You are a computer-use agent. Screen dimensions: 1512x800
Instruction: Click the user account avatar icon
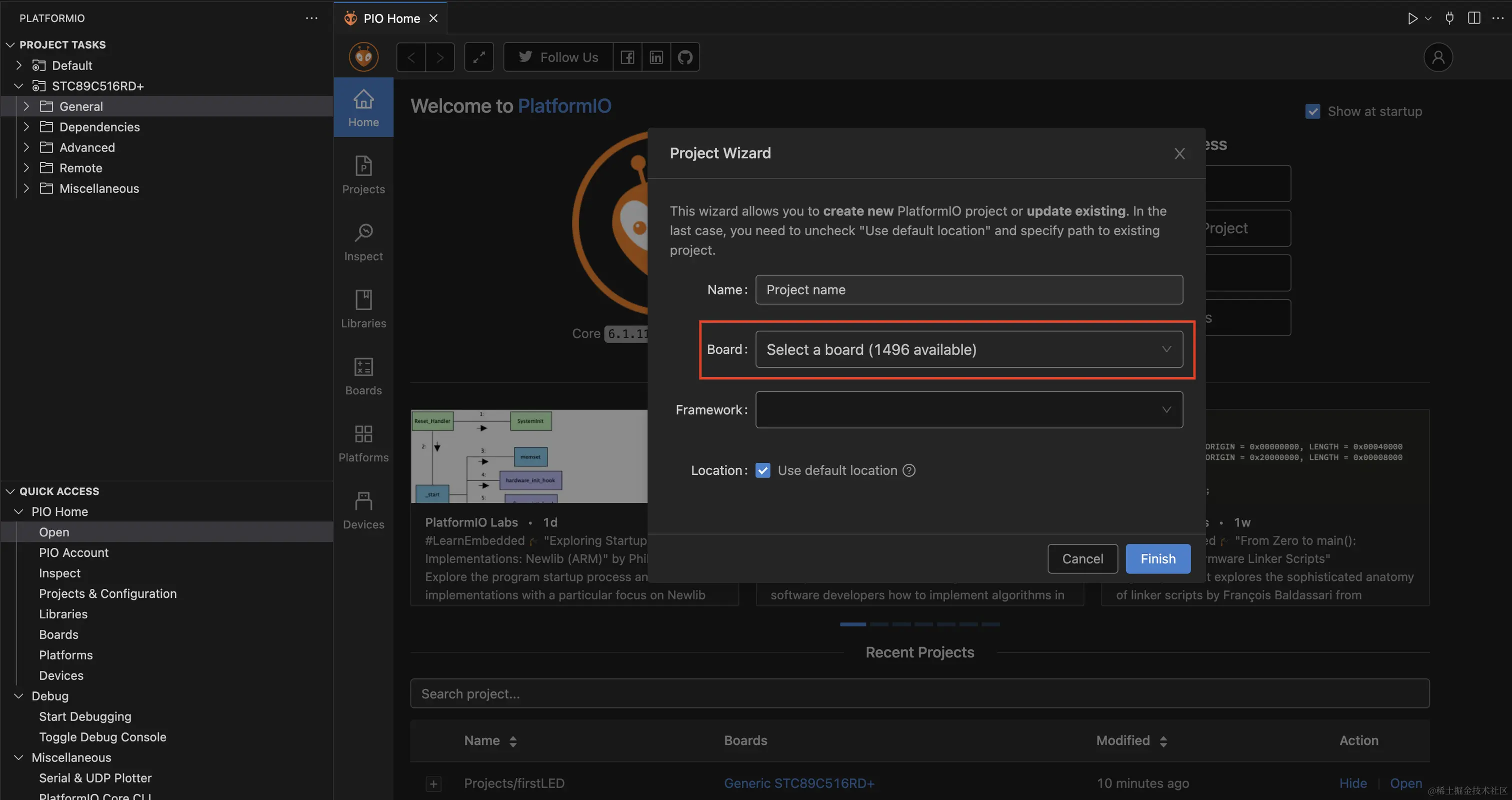pyautogui.click(x=1437, y=57)
